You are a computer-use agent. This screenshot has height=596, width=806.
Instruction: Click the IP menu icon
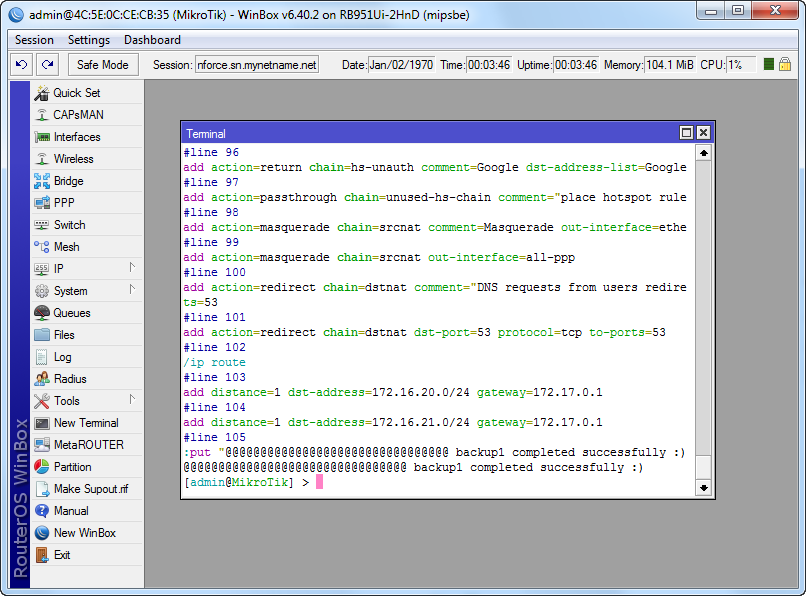click(42, 269)
